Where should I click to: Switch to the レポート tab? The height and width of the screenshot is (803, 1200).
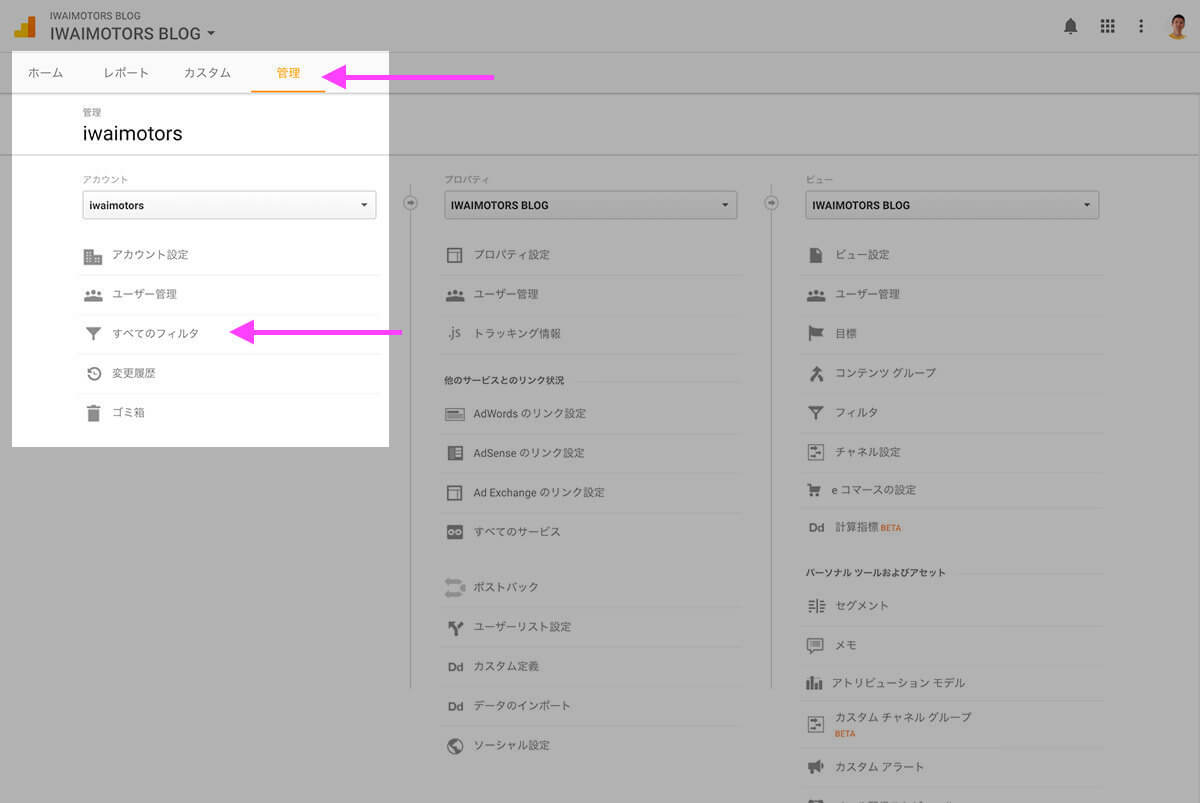point(126,73)
